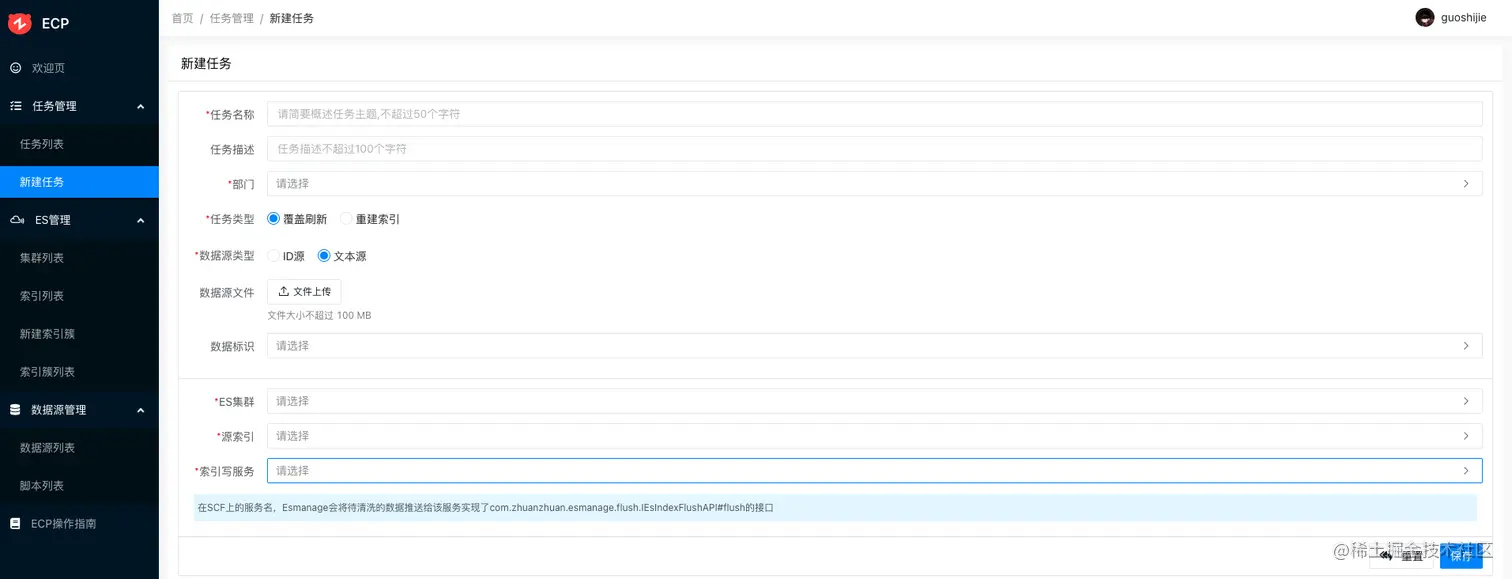Click the 重置 button

1402,556
